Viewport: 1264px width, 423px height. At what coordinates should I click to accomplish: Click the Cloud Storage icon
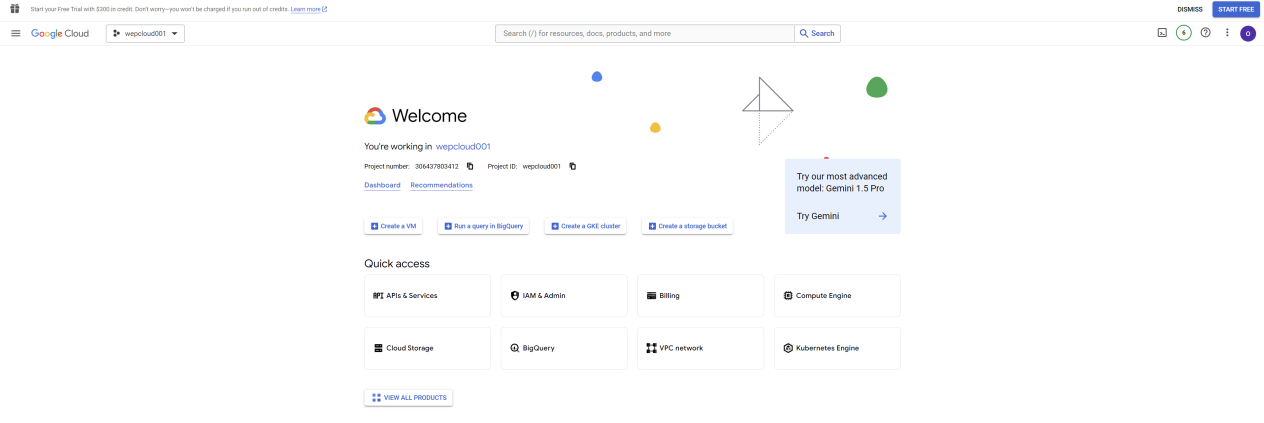[x=378, y=348]
